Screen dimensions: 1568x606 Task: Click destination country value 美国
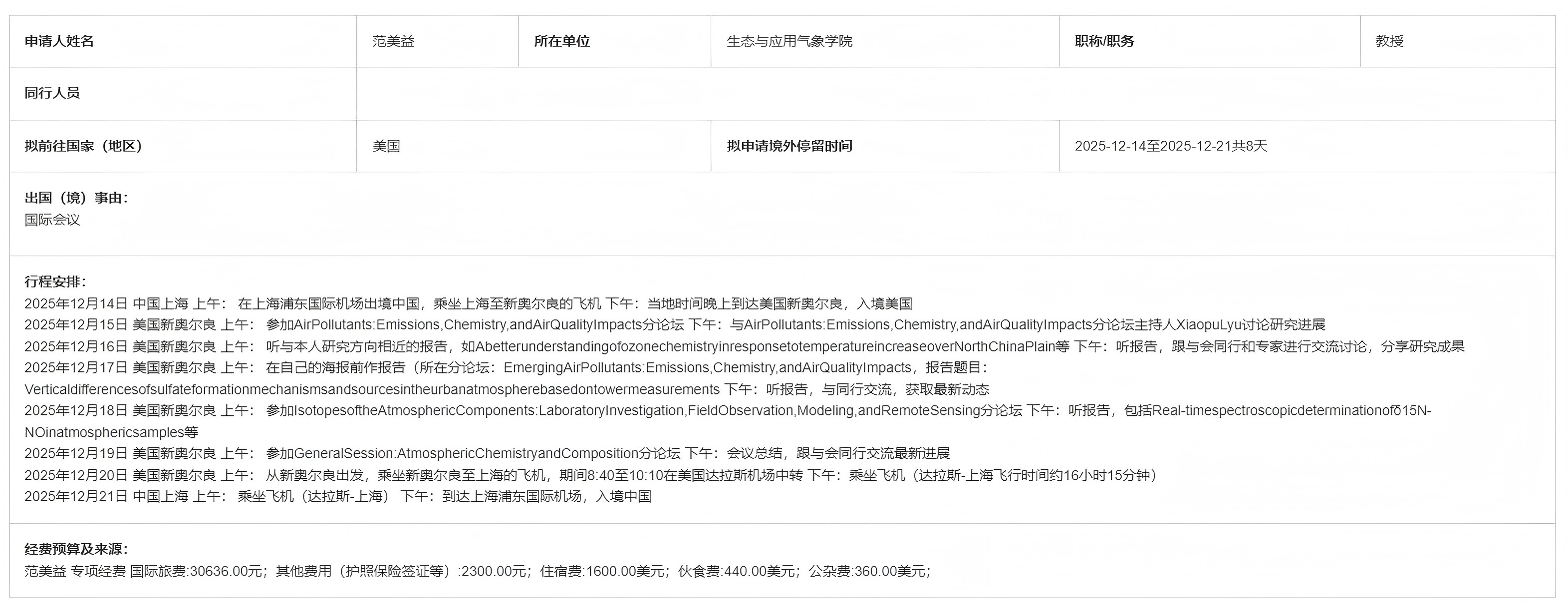[386, 146]
